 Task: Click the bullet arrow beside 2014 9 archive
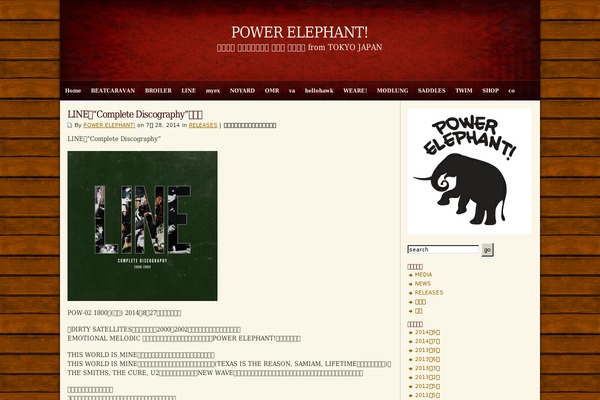[411, 333]
